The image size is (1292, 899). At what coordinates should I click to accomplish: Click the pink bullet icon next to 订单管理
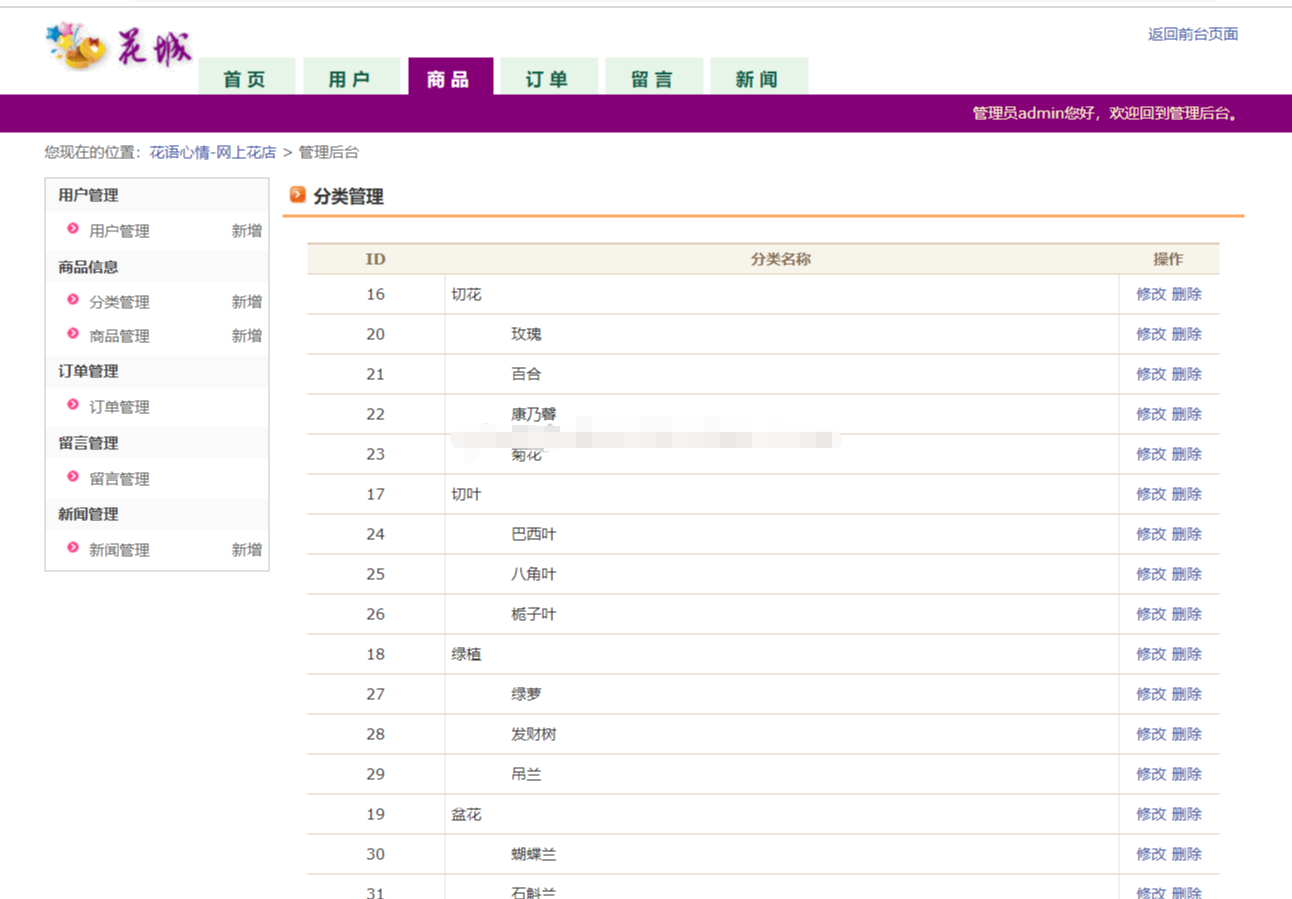pyautogui.click(x=73, y=405)
